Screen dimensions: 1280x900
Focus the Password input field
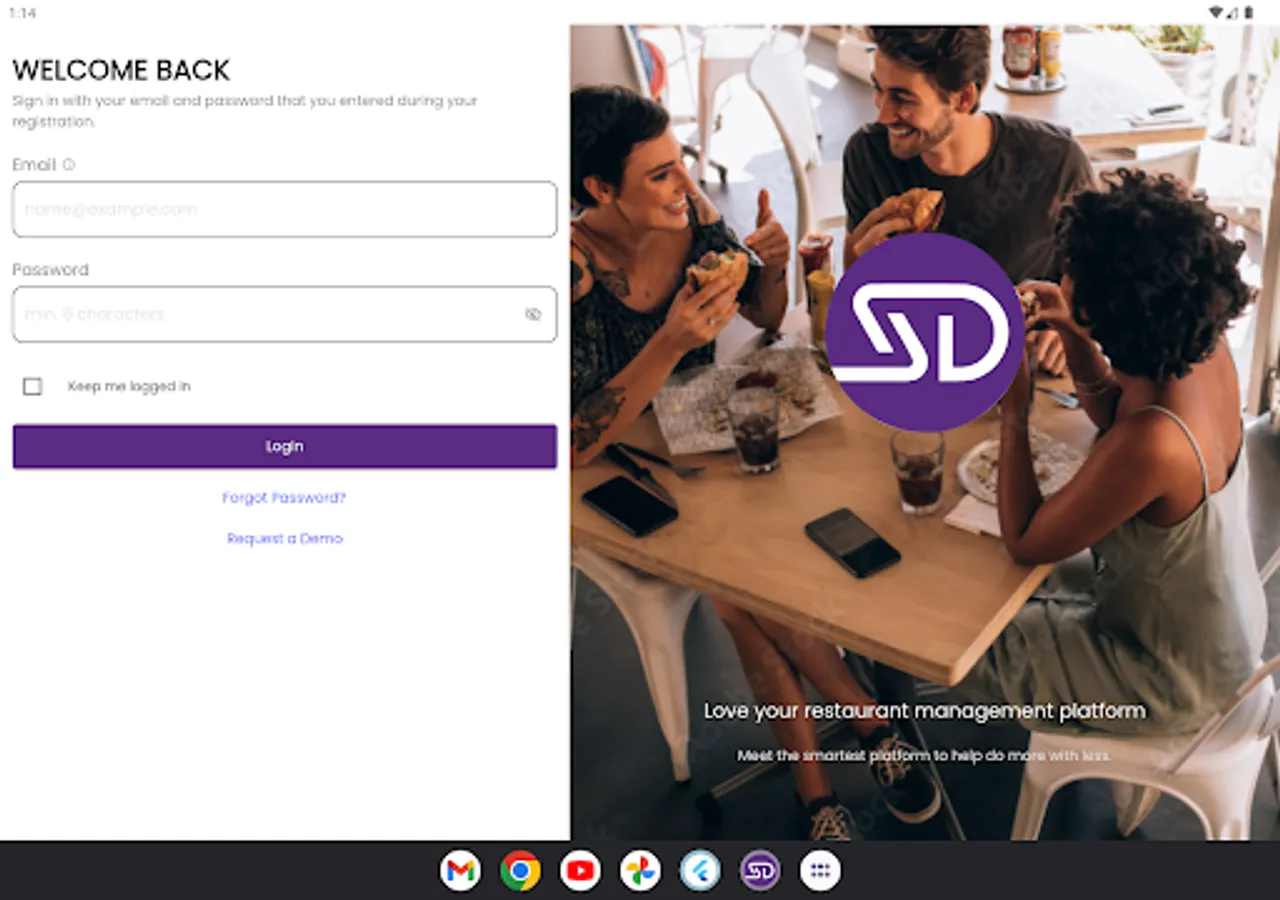pyautogui.click(x=284, y=314)
